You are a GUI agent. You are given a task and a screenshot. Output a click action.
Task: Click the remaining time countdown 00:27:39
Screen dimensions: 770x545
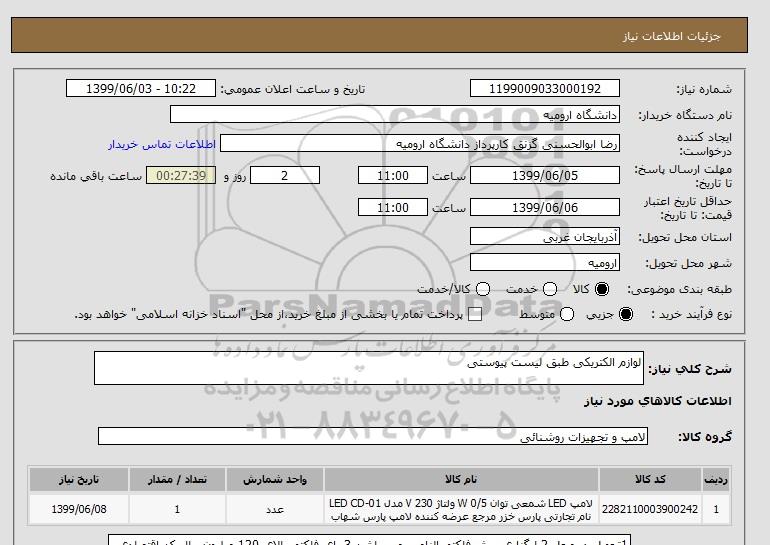[181, 175]
